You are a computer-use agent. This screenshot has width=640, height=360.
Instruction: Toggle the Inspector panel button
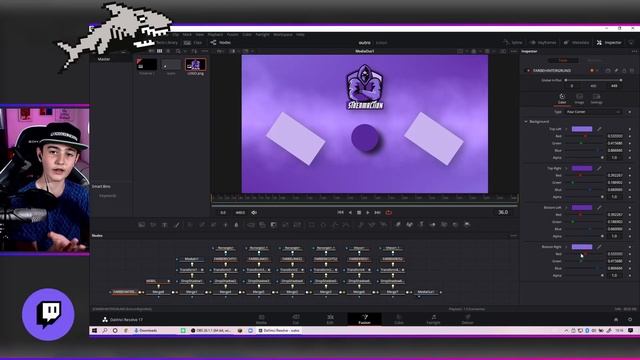609,42
